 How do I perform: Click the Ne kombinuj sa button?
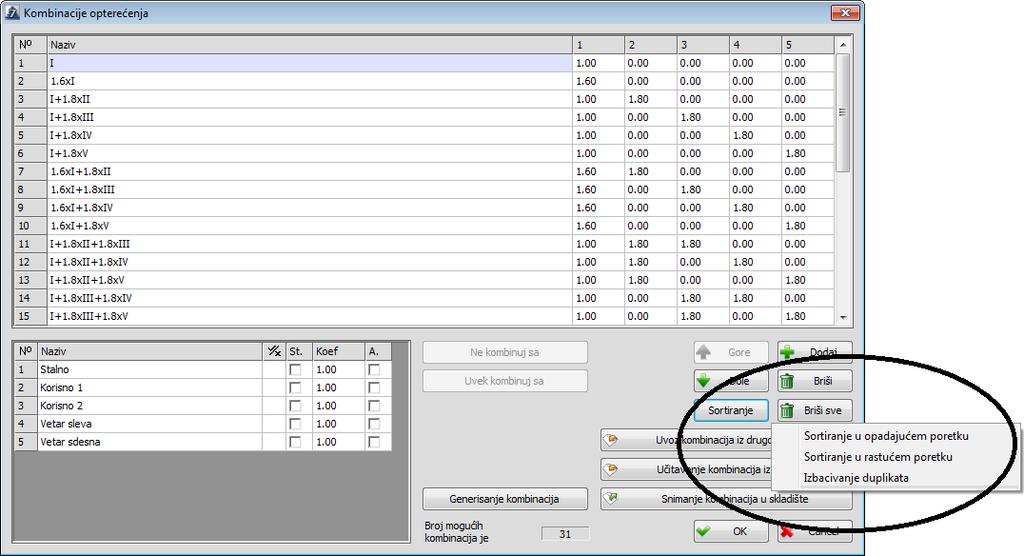pyautogui.click(x=504, y=352)
